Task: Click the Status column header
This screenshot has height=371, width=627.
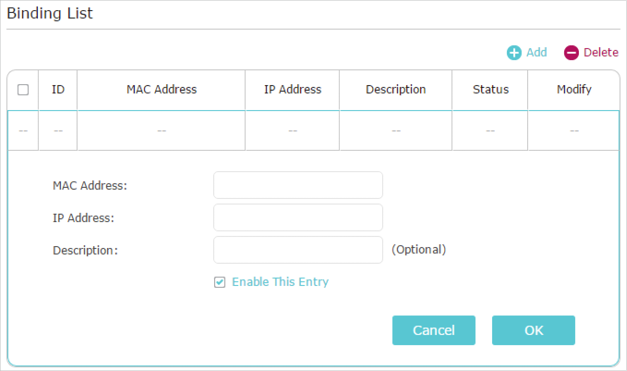Action: 491,90
